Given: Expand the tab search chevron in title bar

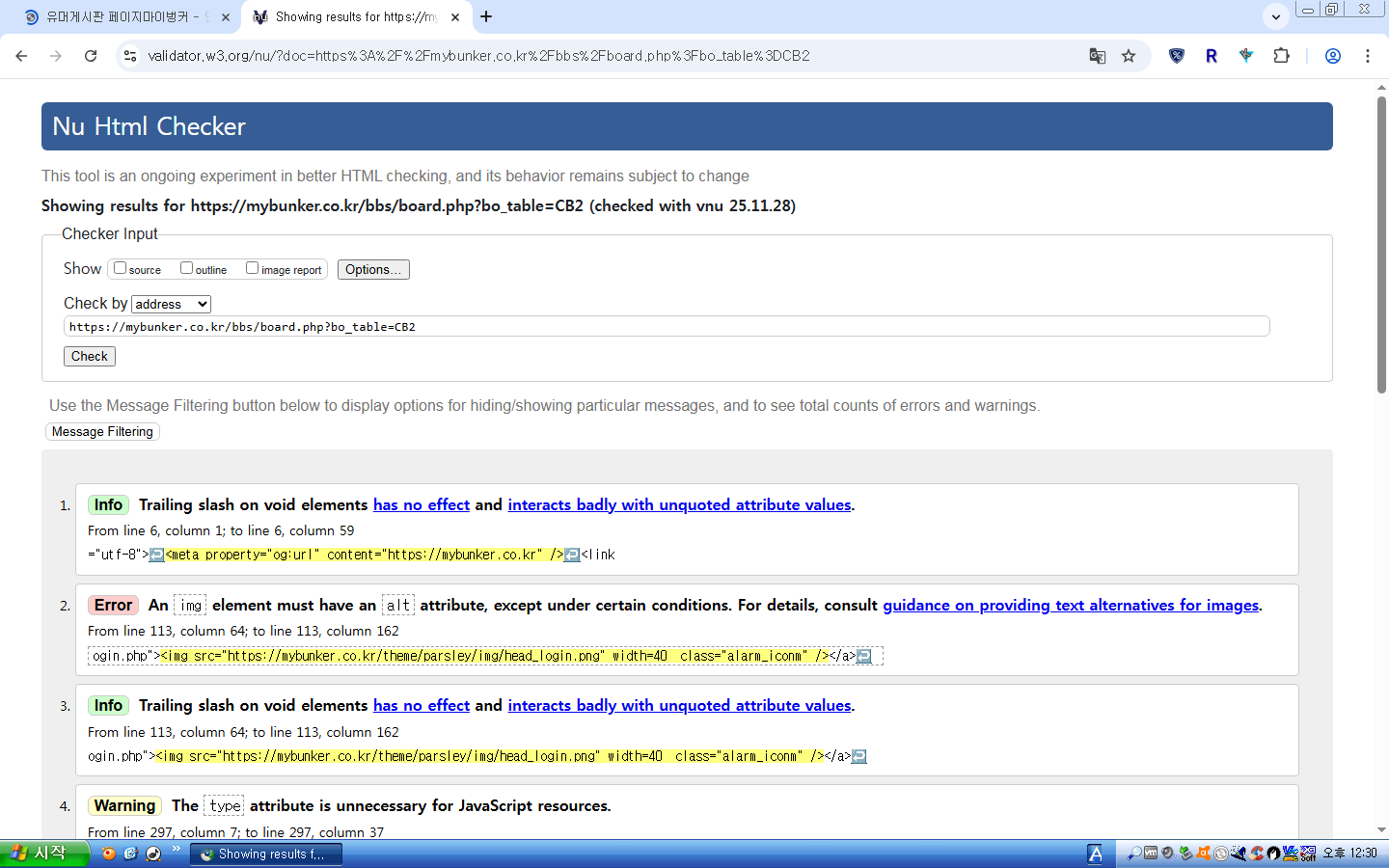Looking at the screenshot, I should click(x=1275, y=16).
